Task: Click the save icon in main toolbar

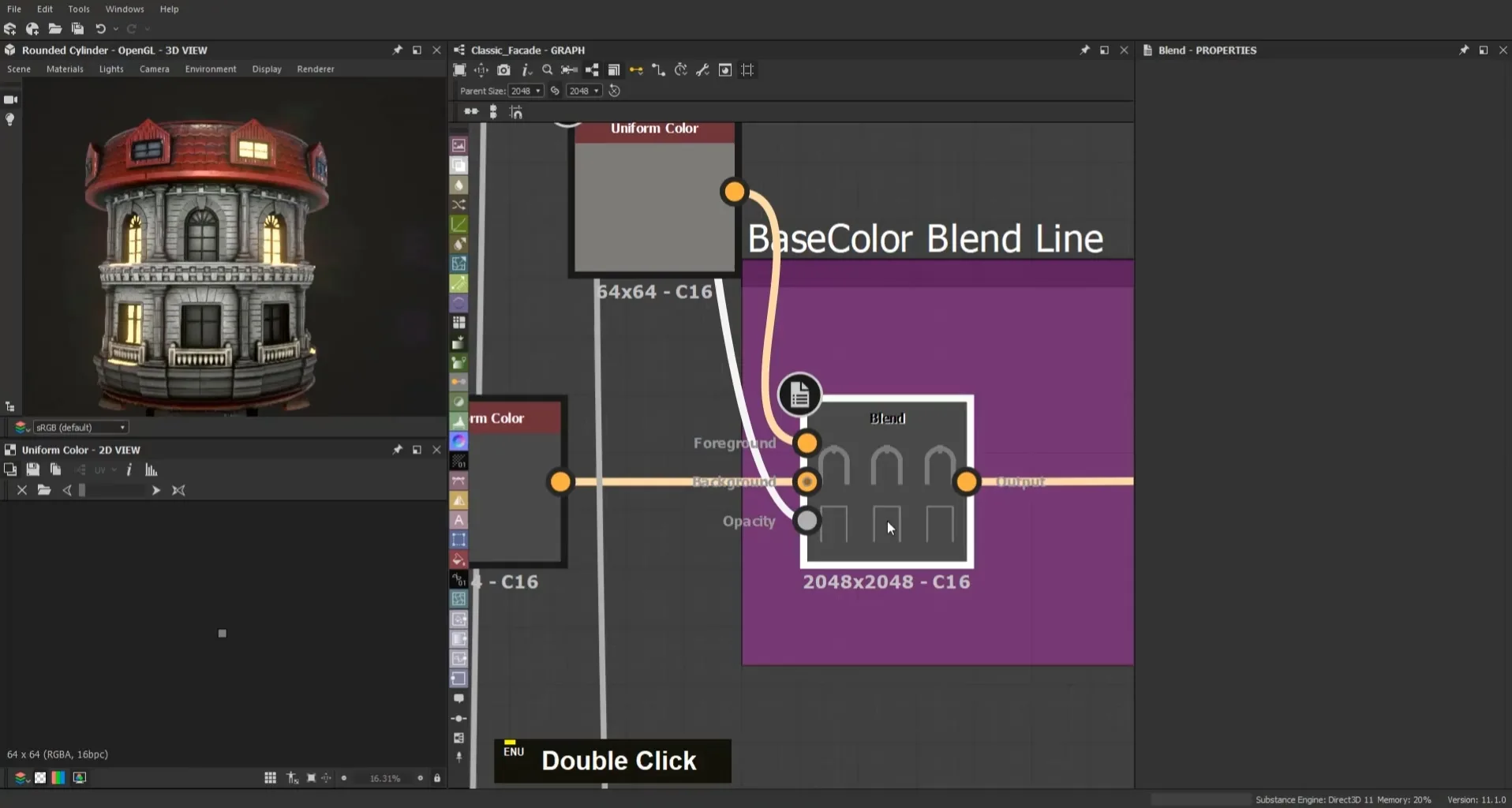Action: click(x=77, y=29)
